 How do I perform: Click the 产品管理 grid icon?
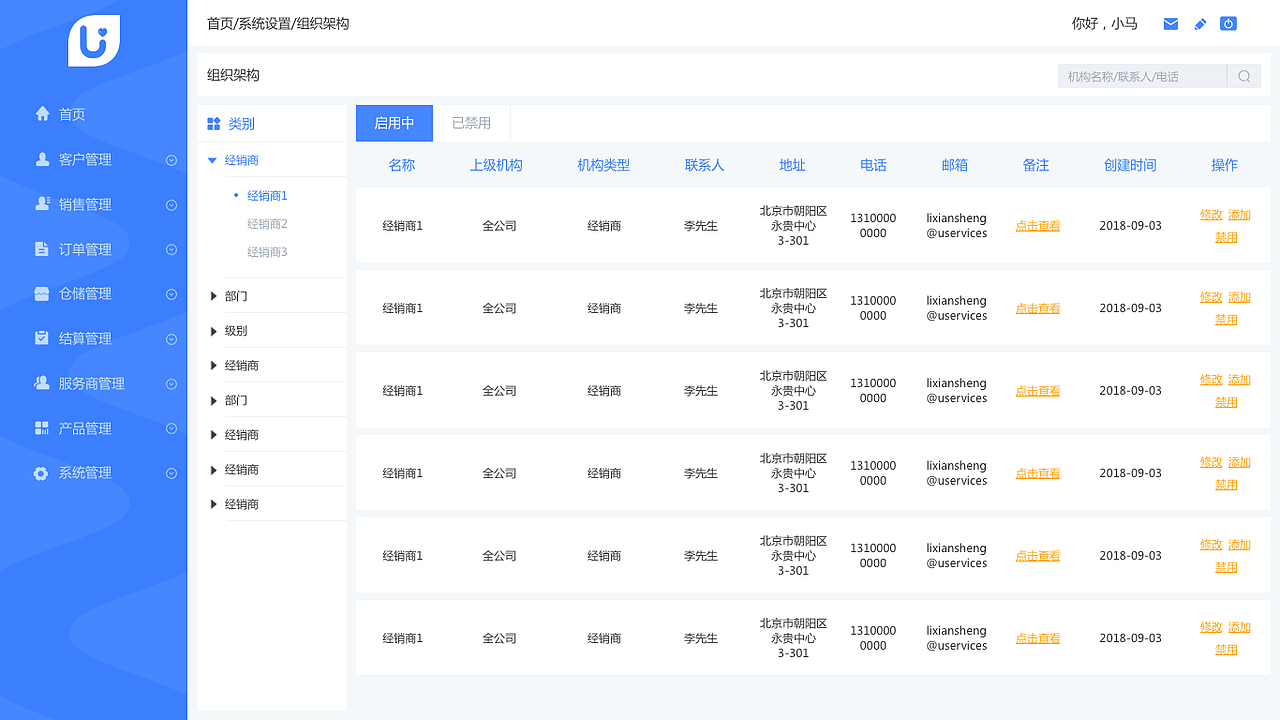pyautogui.click(x=42, y=428)
